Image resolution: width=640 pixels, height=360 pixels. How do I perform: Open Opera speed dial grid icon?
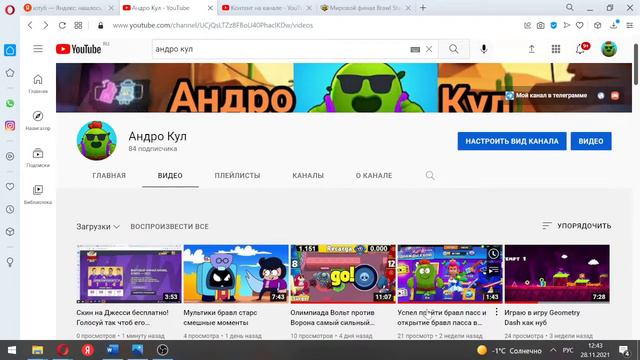click(78, 25)
